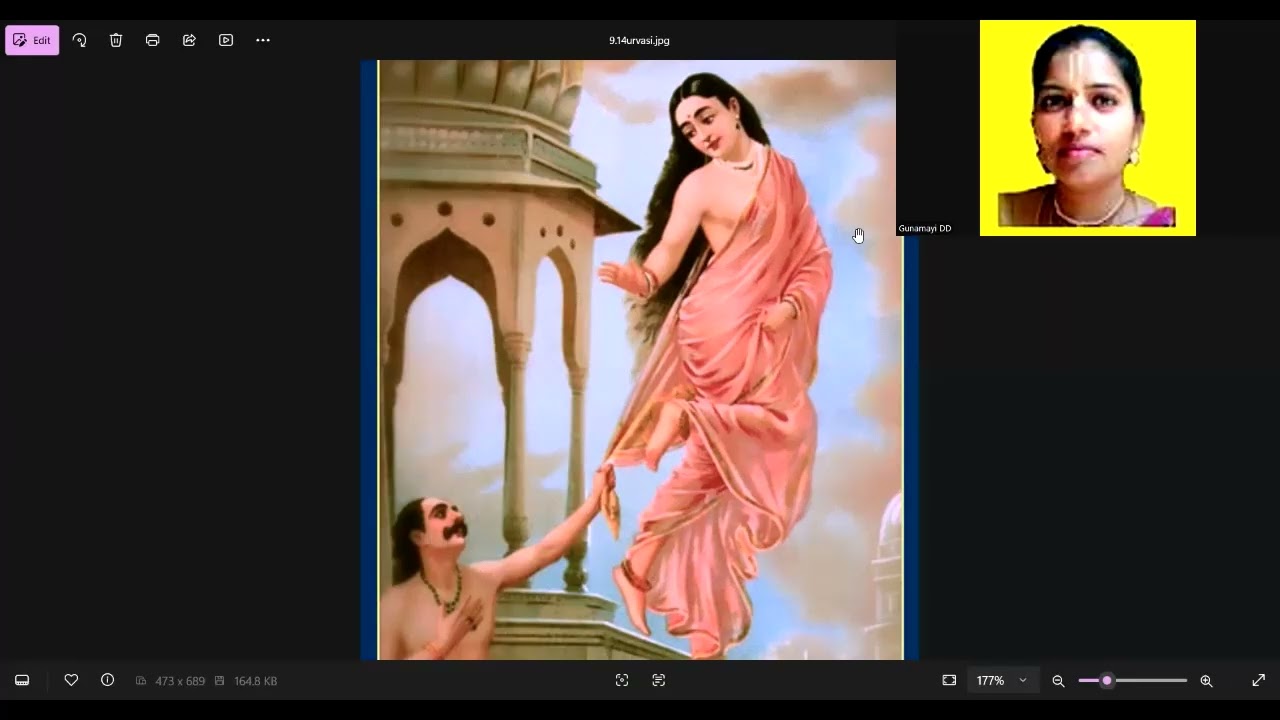
Task: Click the Gunamayi DD participant video thumbnail
Action: pos(1088,128)
